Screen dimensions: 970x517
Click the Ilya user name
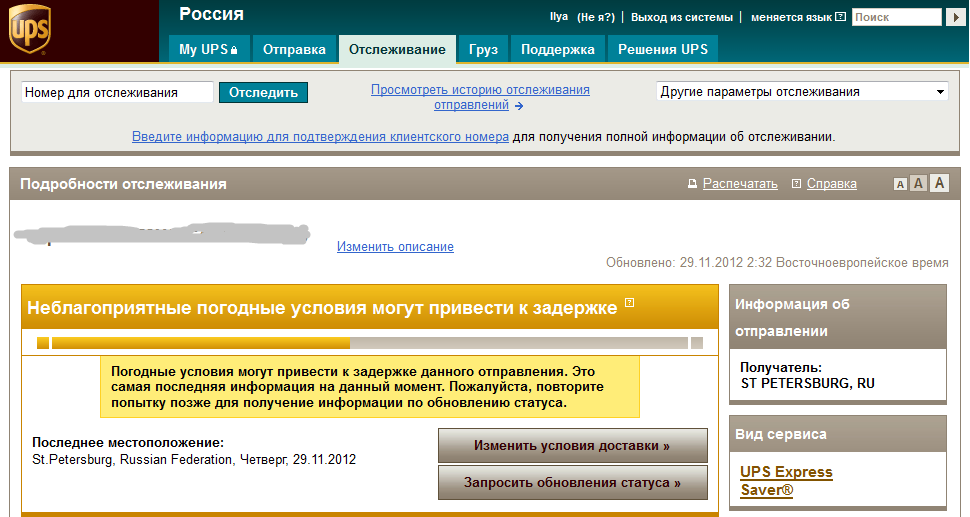(x=559, y=17)
